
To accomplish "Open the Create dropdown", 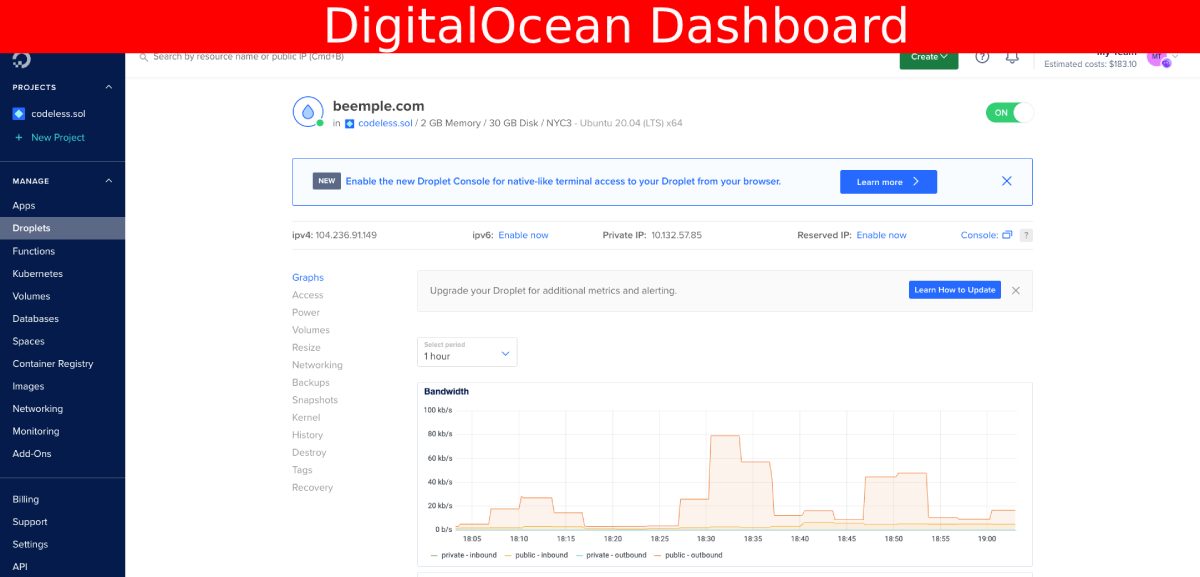I will point(928,57).
